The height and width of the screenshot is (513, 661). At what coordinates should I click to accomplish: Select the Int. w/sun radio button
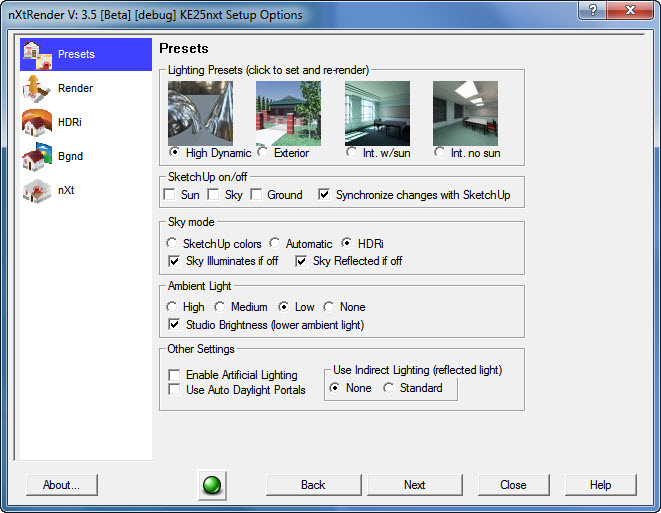(x=351, y=152)
